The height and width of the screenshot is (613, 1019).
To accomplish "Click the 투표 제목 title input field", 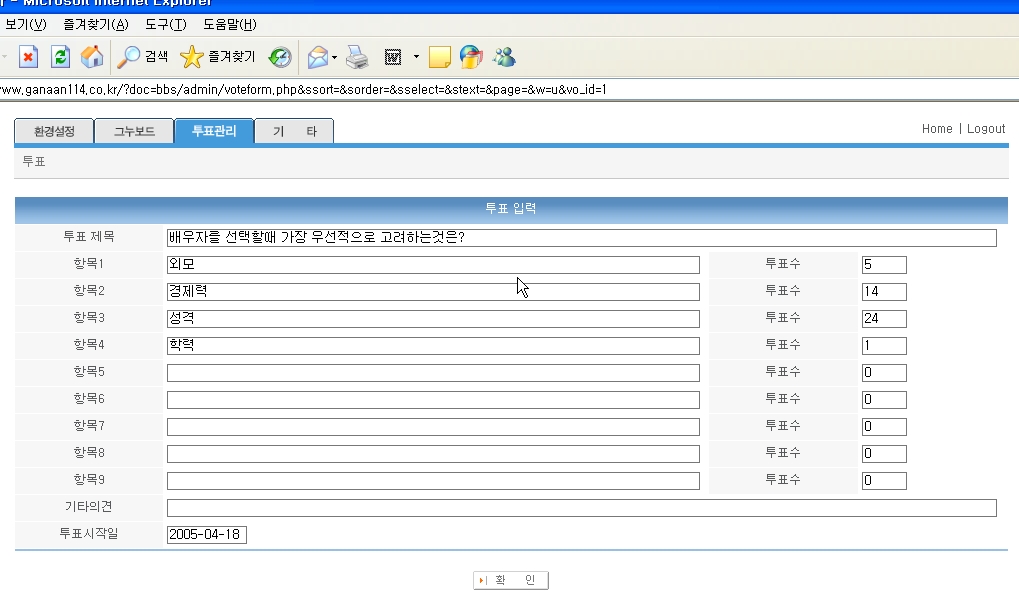I will [x=581, y=238].
